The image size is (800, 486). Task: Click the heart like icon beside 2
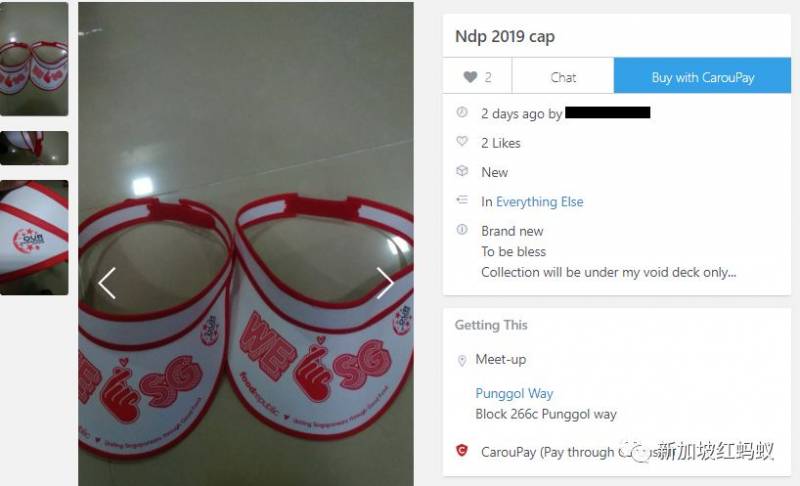(470, 77)
